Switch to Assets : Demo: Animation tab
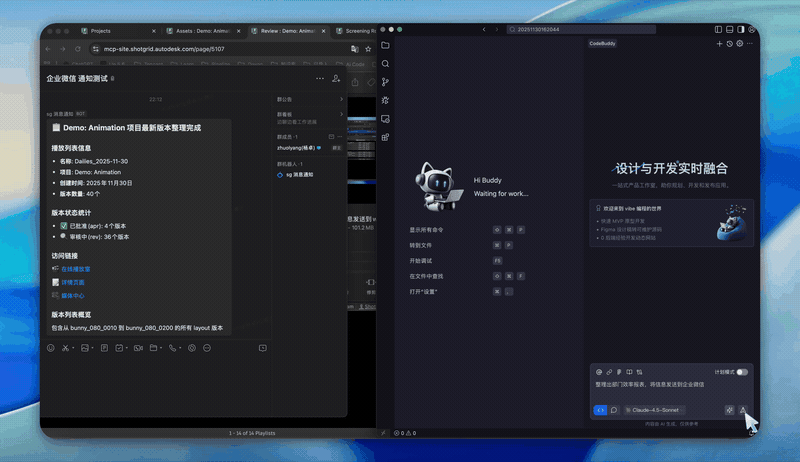 (203, 31)
